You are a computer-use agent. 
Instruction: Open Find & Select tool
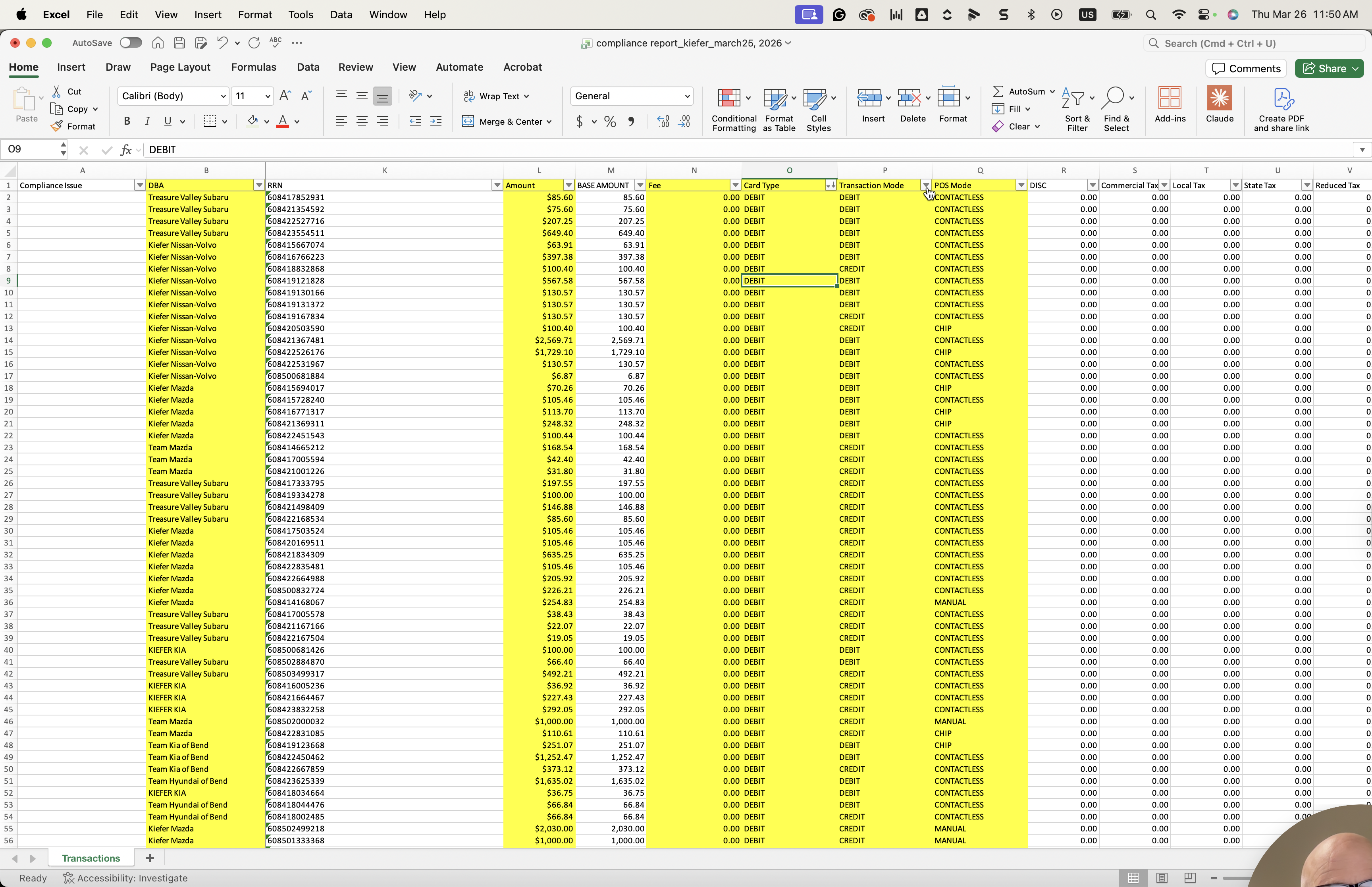1112,98
